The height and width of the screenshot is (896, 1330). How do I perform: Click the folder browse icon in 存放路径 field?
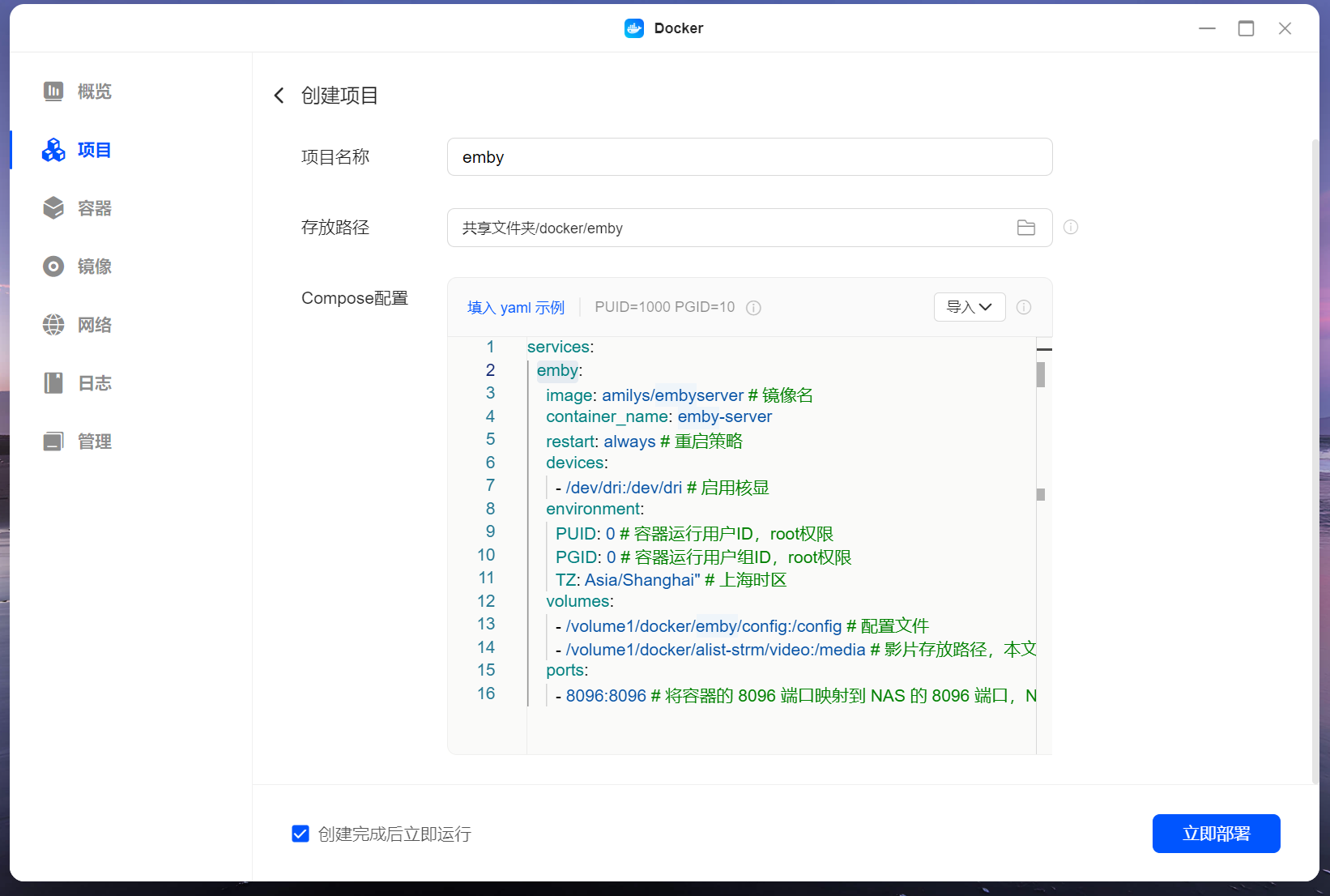tap(1026, 228)
